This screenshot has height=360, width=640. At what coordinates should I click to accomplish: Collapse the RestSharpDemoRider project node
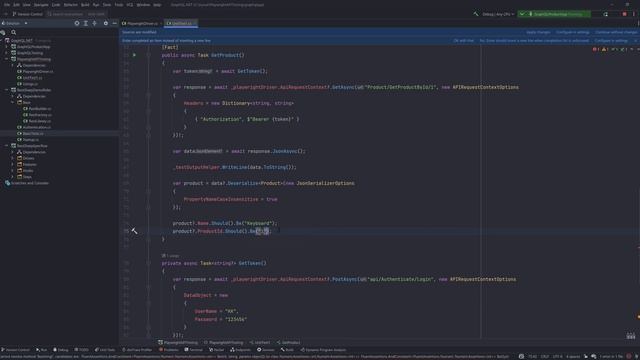coord(7,90)
